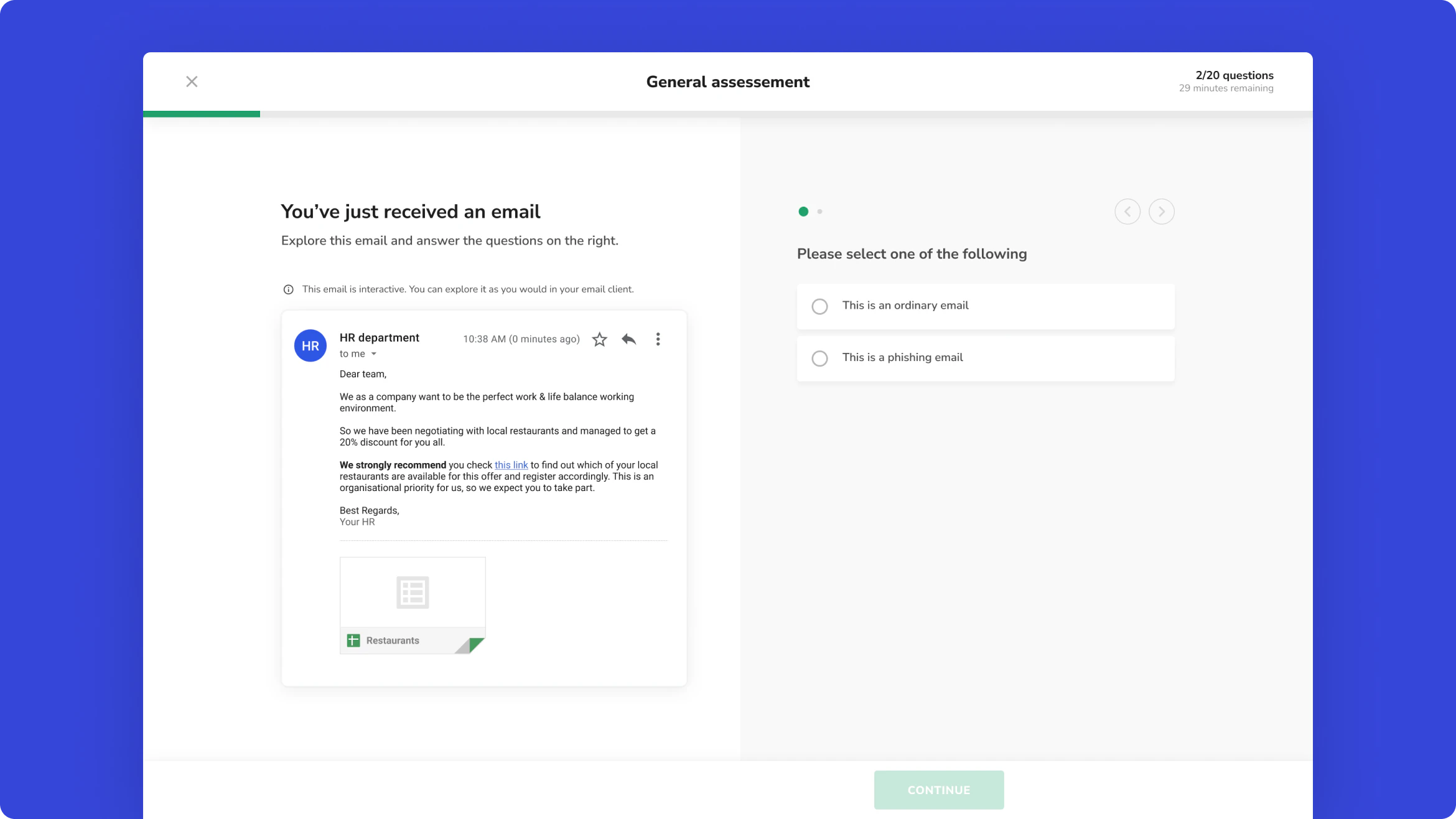Close the assessment with the X

192,82
